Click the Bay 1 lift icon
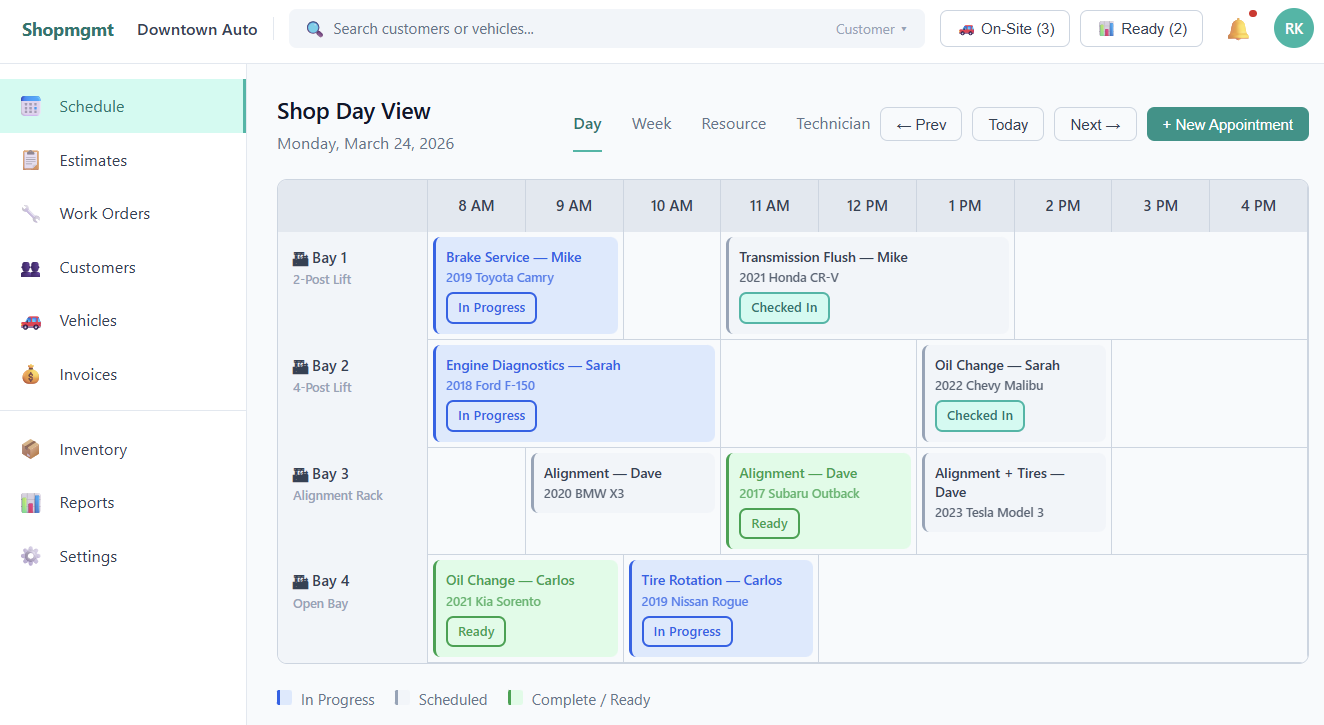This screenshot has width=1324, height=725. tap(300, 258)
